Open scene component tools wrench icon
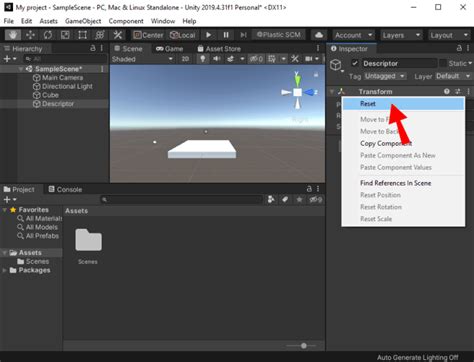The height and width of the screenshot is (362, 474). 295,59
